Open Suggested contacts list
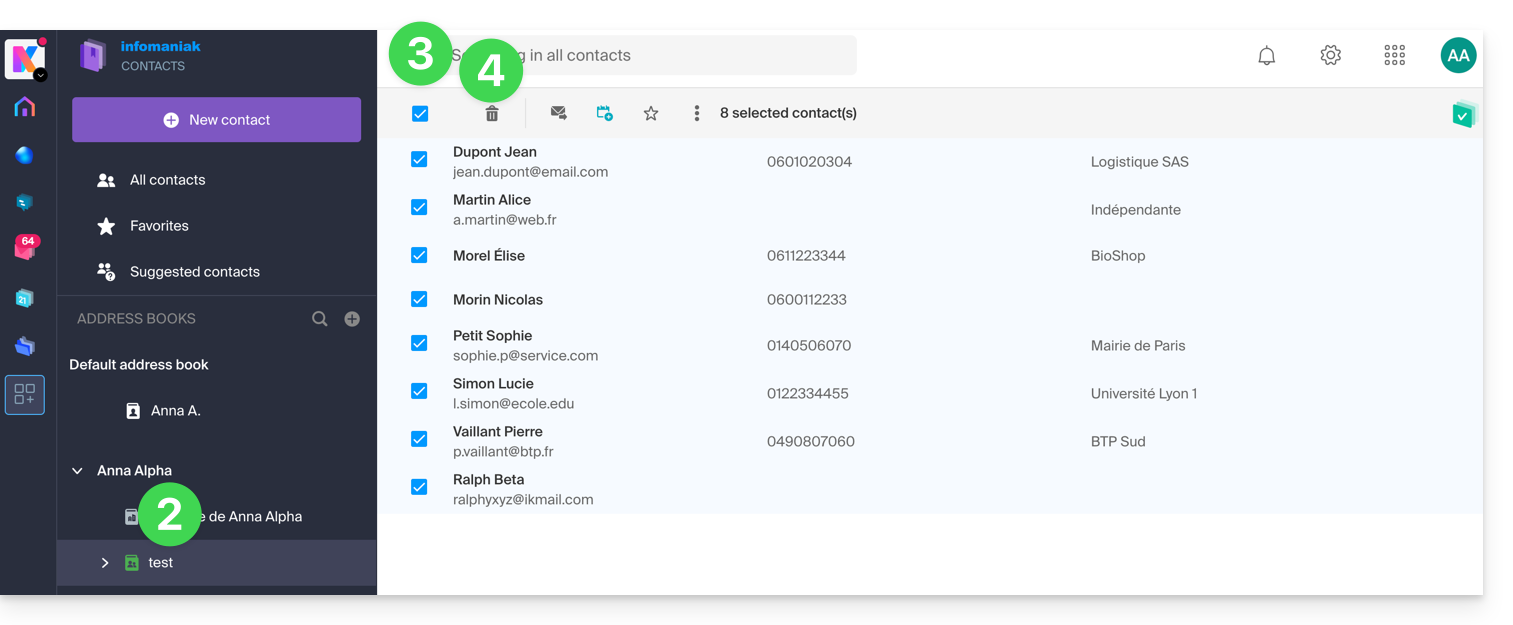Viewport: 1513px width, 625px height. 194,272
